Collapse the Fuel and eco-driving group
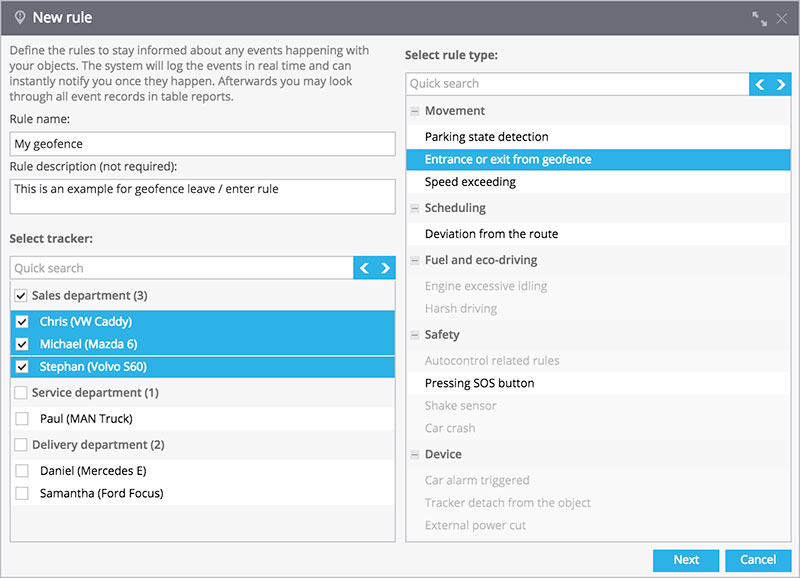The image size is (800, 578). click(415, 260)
